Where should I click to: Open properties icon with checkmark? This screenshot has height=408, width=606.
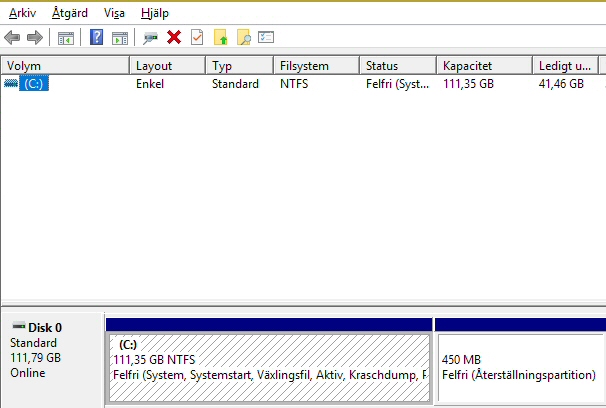click(x=197, y=37)
